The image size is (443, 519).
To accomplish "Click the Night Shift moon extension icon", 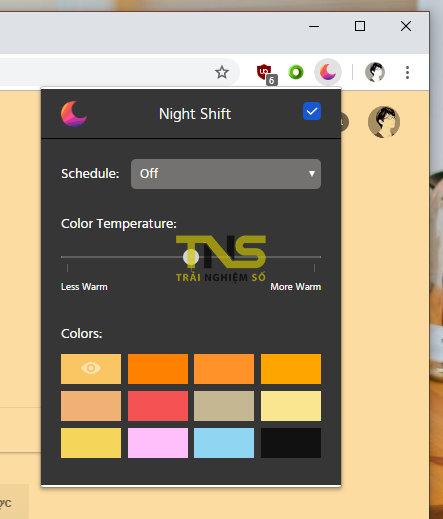I will coord(328,72).
